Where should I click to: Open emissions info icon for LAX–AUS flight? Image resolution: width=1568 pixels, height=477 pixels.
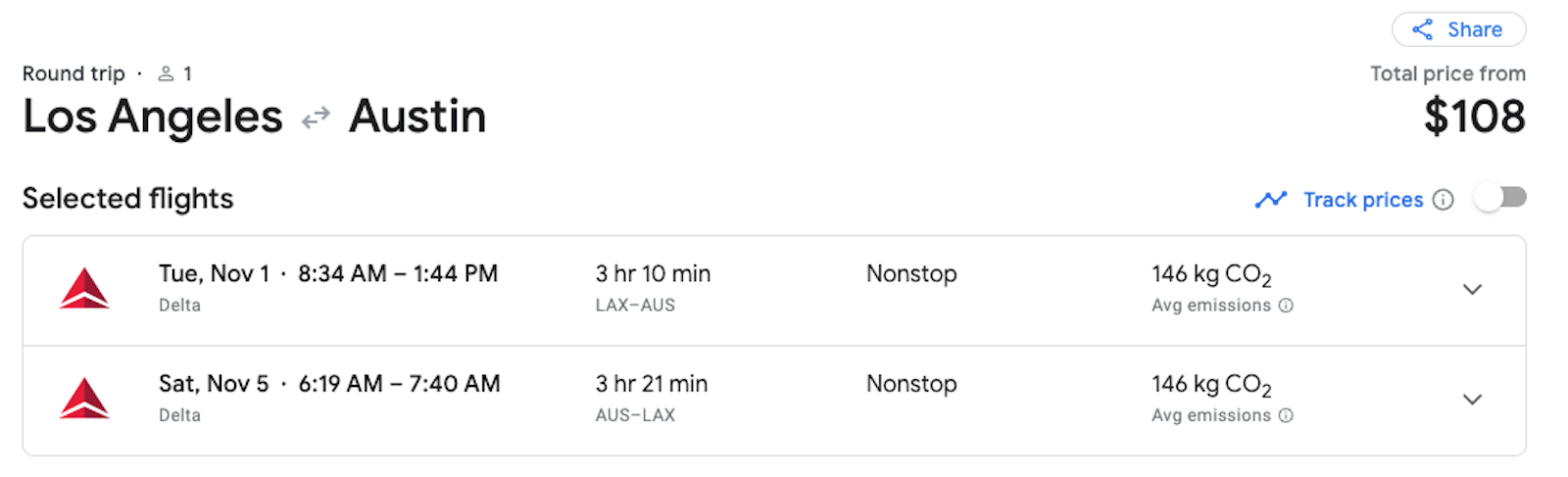1286,306
